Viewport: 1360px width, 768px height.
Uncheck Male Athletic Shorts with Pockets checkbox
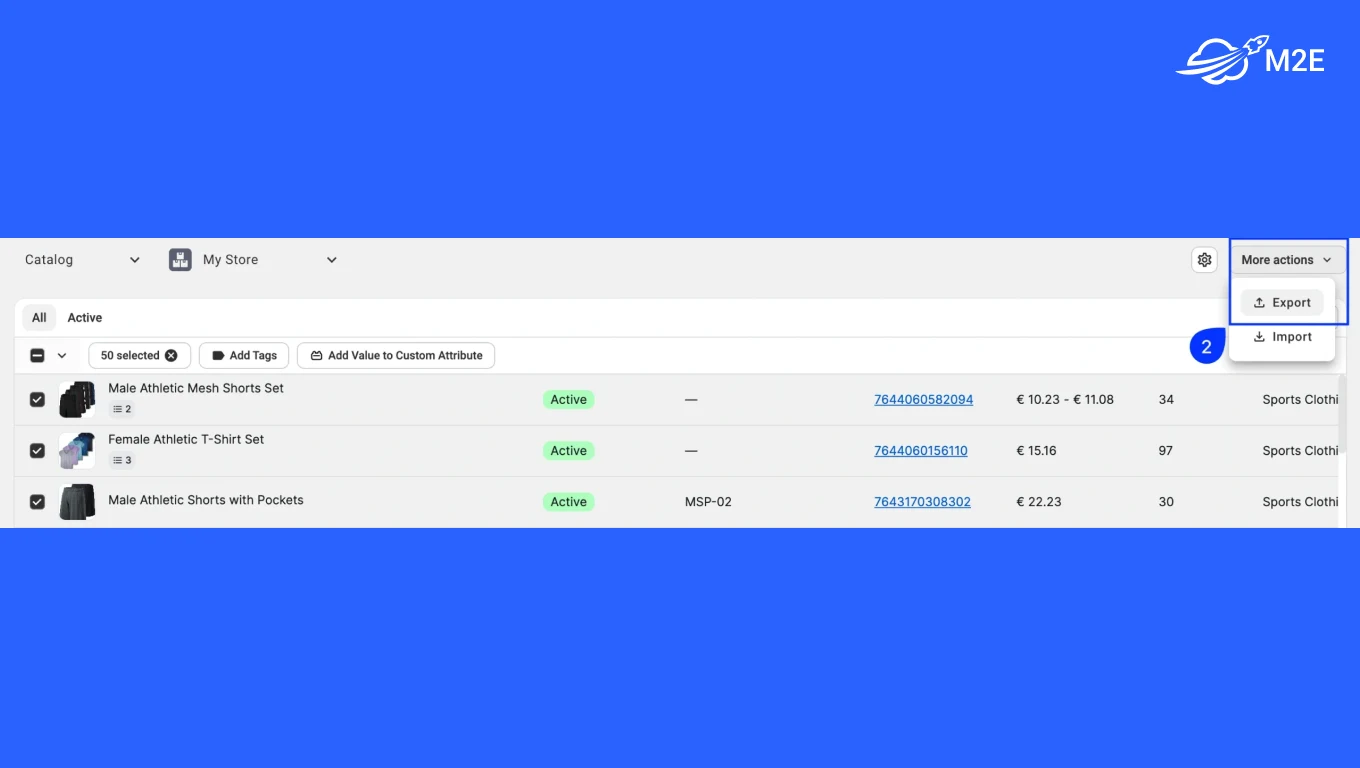pos(37,502)
